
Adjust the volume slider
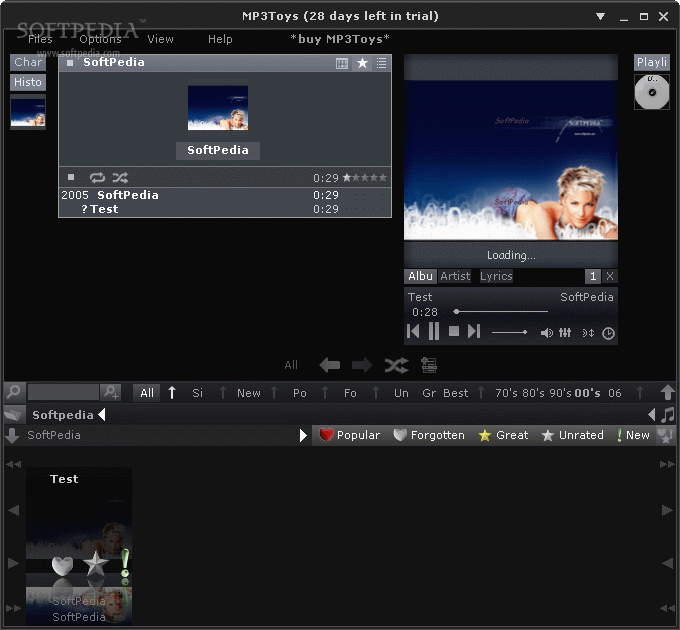click(510, 333)
